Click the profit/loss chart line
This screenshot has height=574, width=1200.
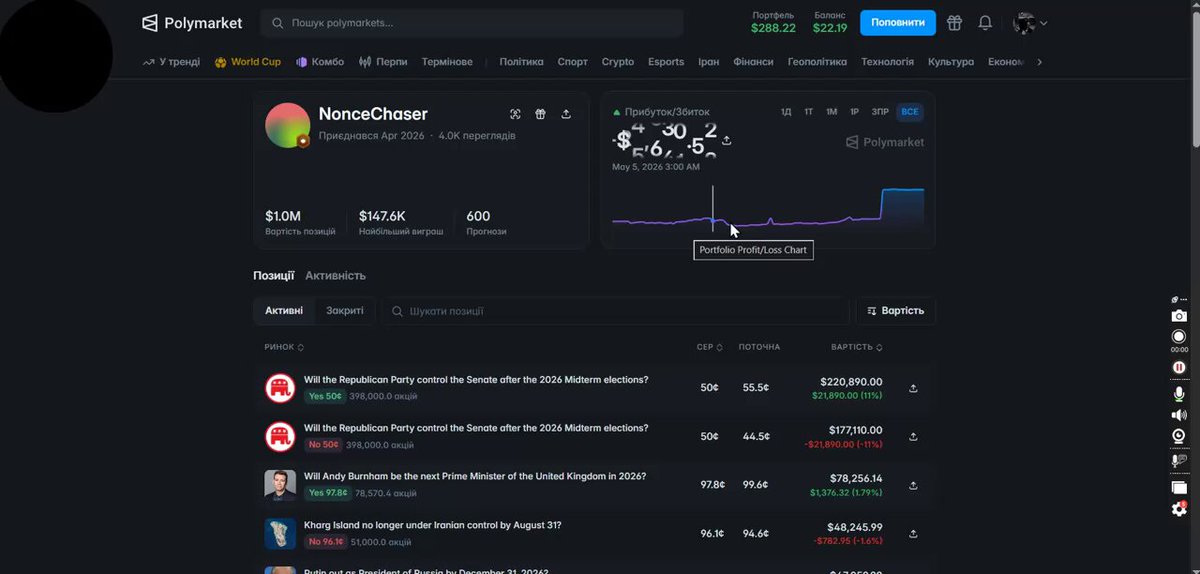click(x=768, y=210)
